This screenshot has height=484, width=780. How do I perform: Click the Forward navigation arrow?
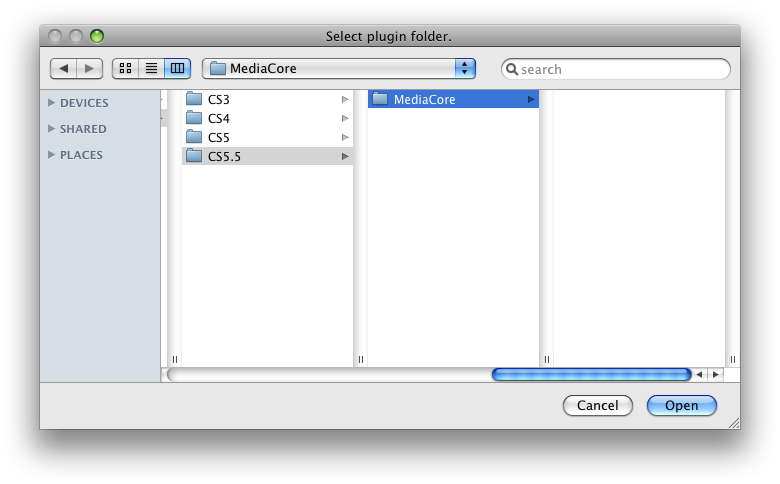[90, 68]
